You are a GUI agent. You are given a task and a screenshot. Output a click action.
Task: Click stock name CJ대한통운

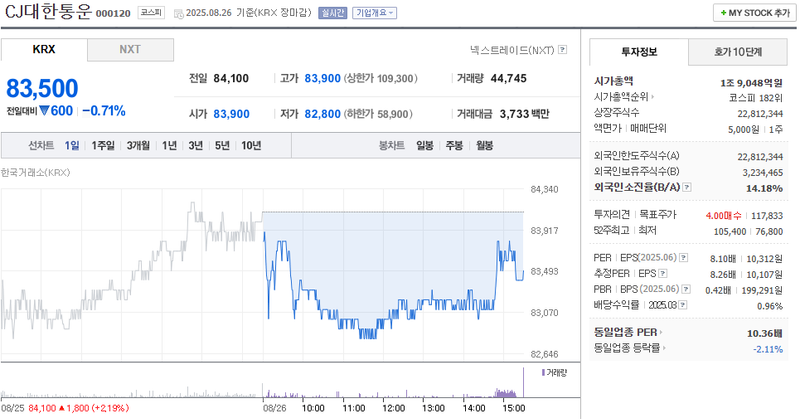coord(48,12)
